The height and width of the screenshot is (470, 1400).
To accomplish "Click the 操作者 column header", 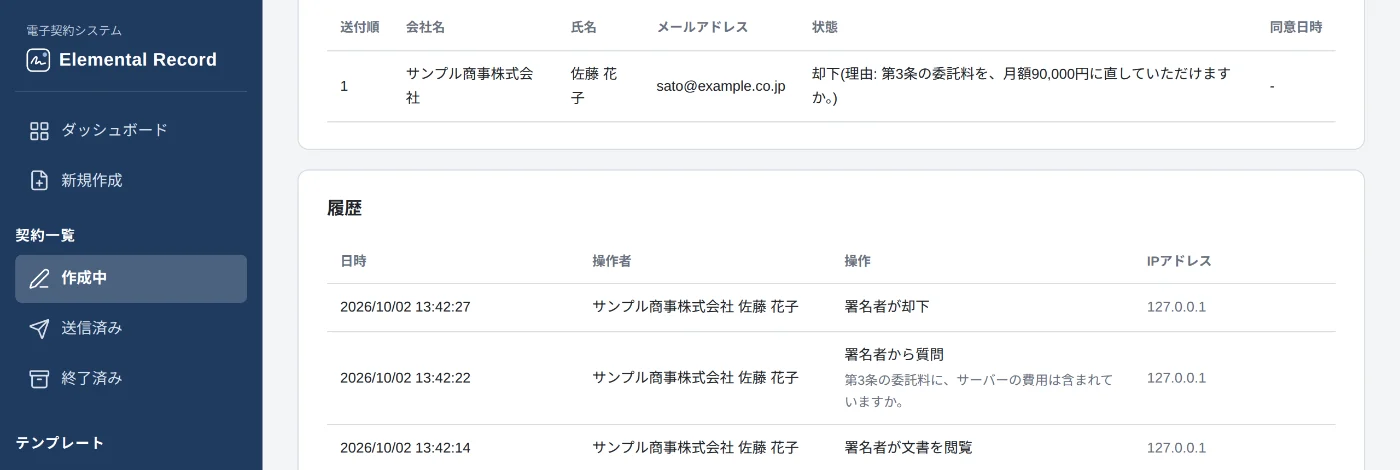I will 612,261.
